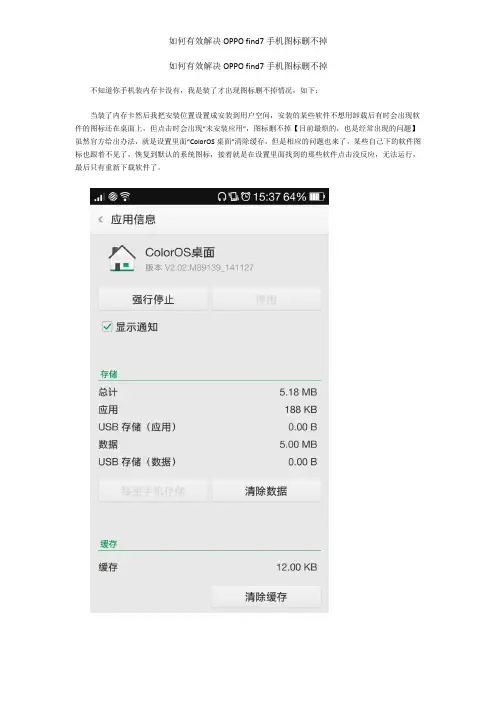The width and height of the screenshot is (496, 702).
Task: Click the Wi-Fi icon in status bar
Action: [x=125, y=197]
